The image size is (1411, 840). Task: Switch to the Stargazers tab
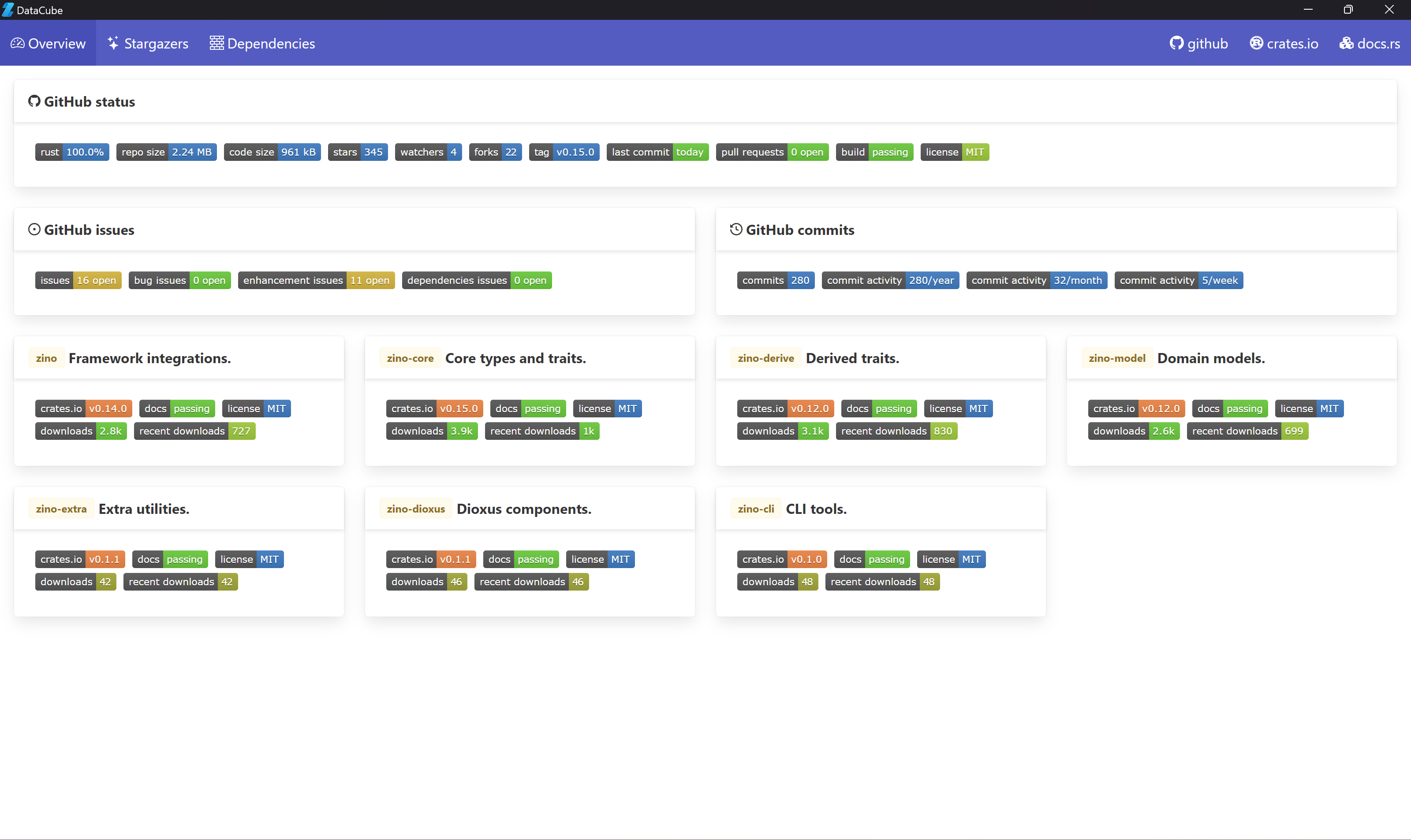click(148, 44)
